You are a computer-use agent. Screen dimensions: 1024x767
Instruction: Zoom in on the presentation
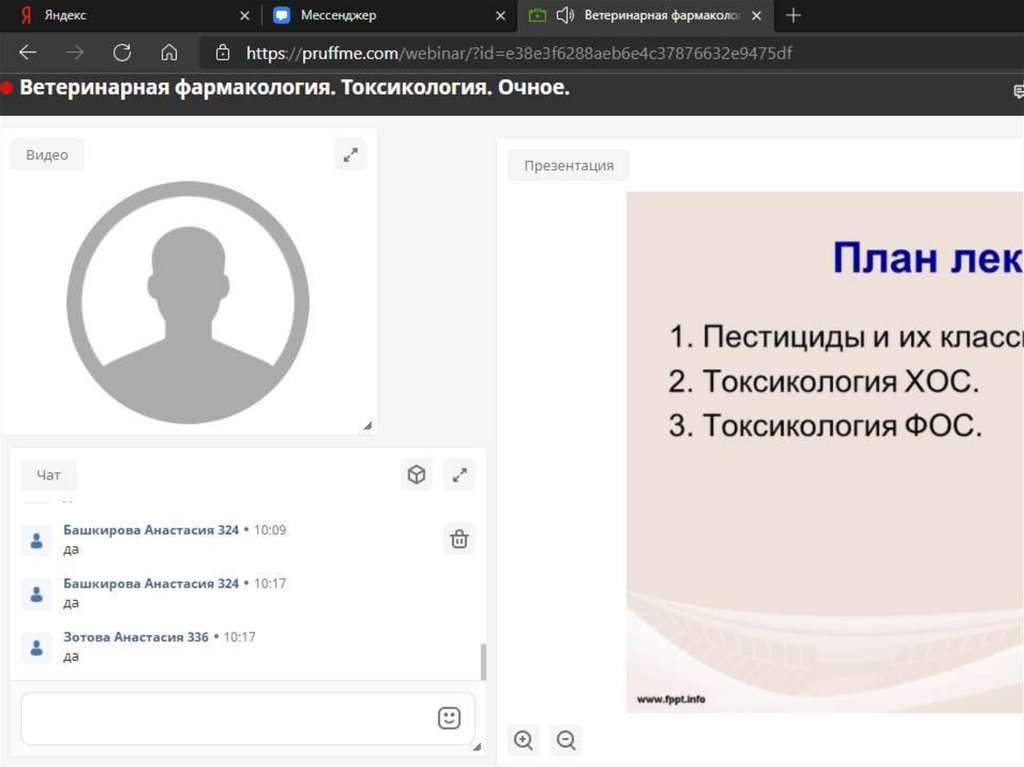click(x=523, y=740)
